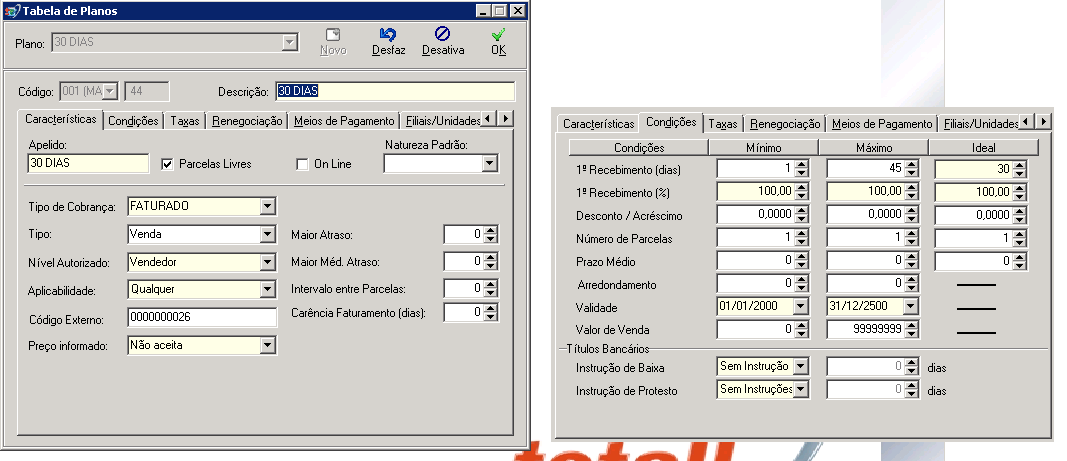Click the OK green checkmark icon
Screen dimensions: 1067x461
pyautogui.click(x=499, y=35)
